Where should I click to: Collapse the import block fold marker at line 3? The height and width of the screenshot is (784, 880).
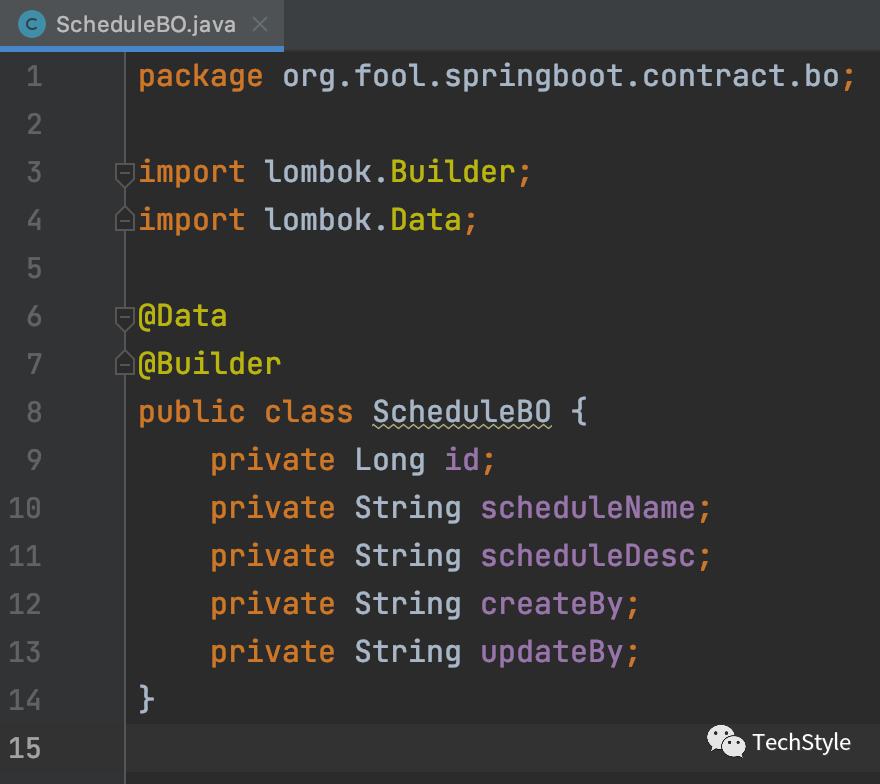(x=125, y=173)
